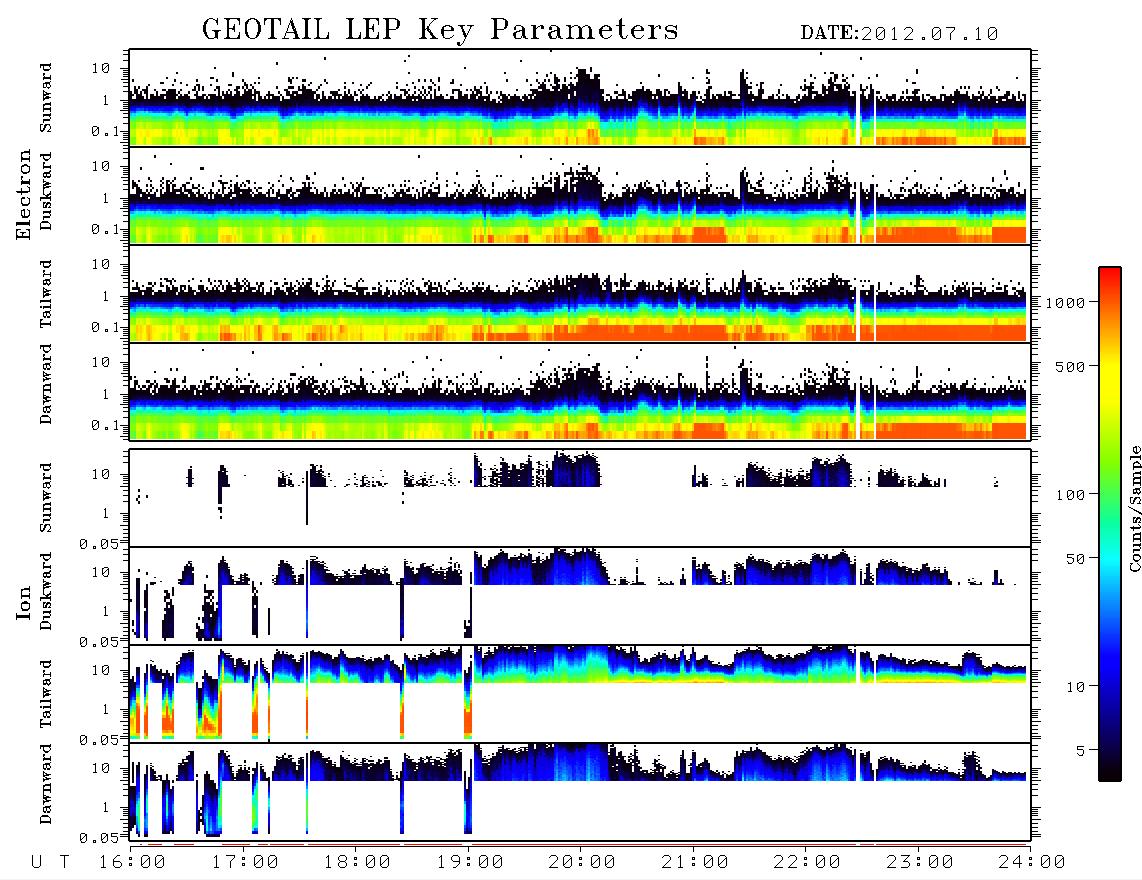1142x880 pixels.
Task: Click inside the Electron Duskward spectrogram panel
Action: point(580,195)
